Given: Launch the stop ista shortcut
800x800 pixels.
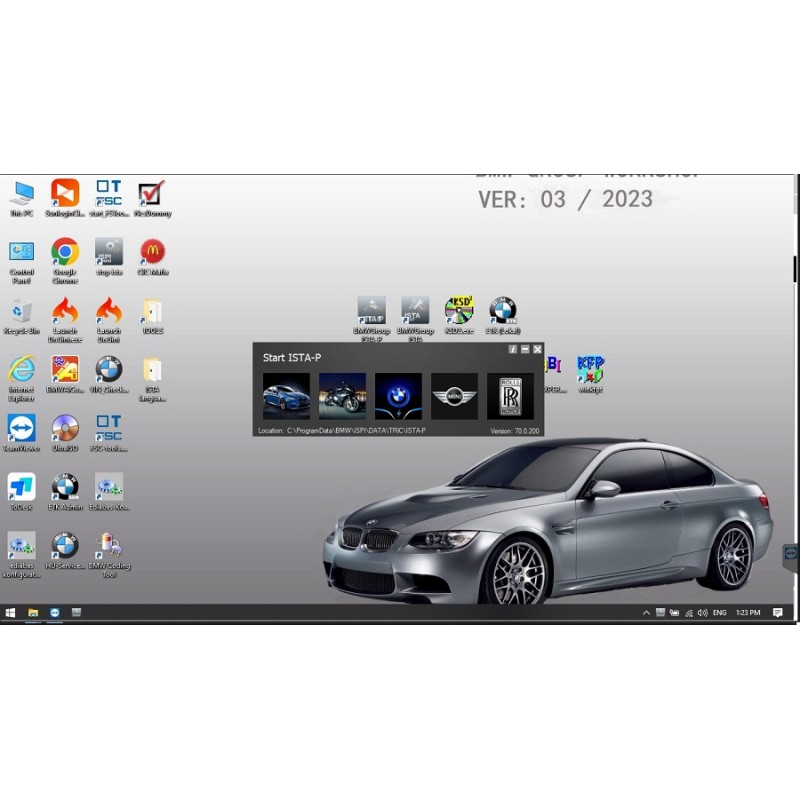Looking at the screenshot, I should pyautogui.click(x=108, y=252).
